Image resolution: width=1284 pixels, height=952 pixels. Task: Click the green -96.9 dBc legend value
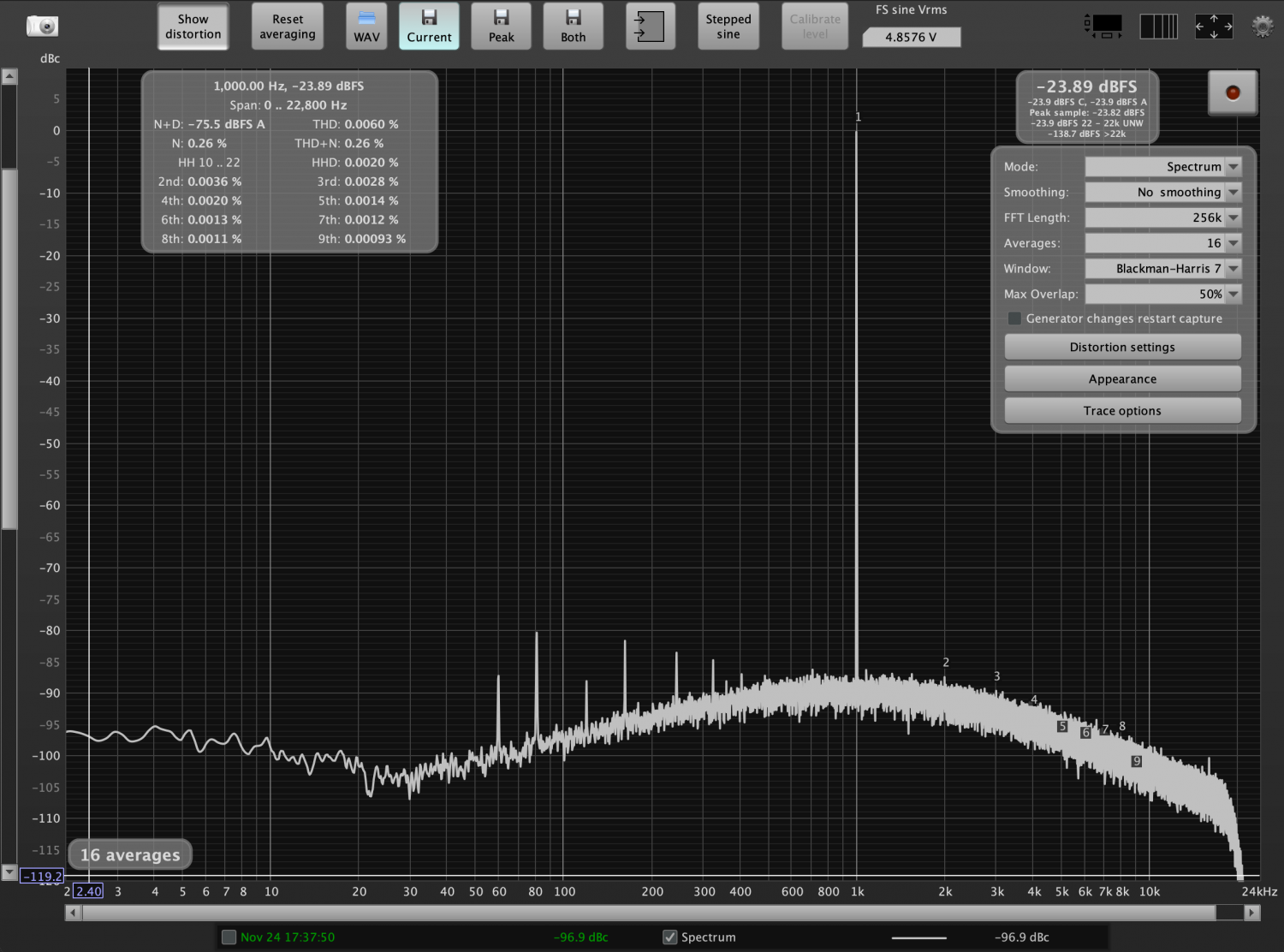pyautogui.click(x=580, y=937)
